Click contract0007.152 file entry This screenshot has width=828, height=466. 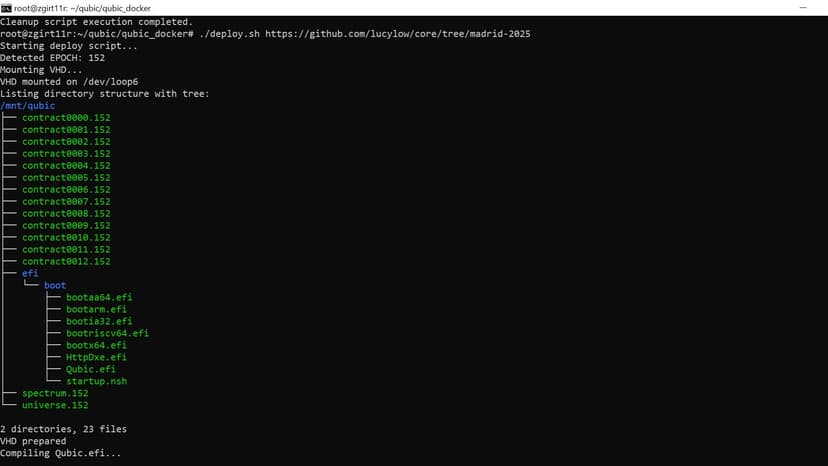66,202
